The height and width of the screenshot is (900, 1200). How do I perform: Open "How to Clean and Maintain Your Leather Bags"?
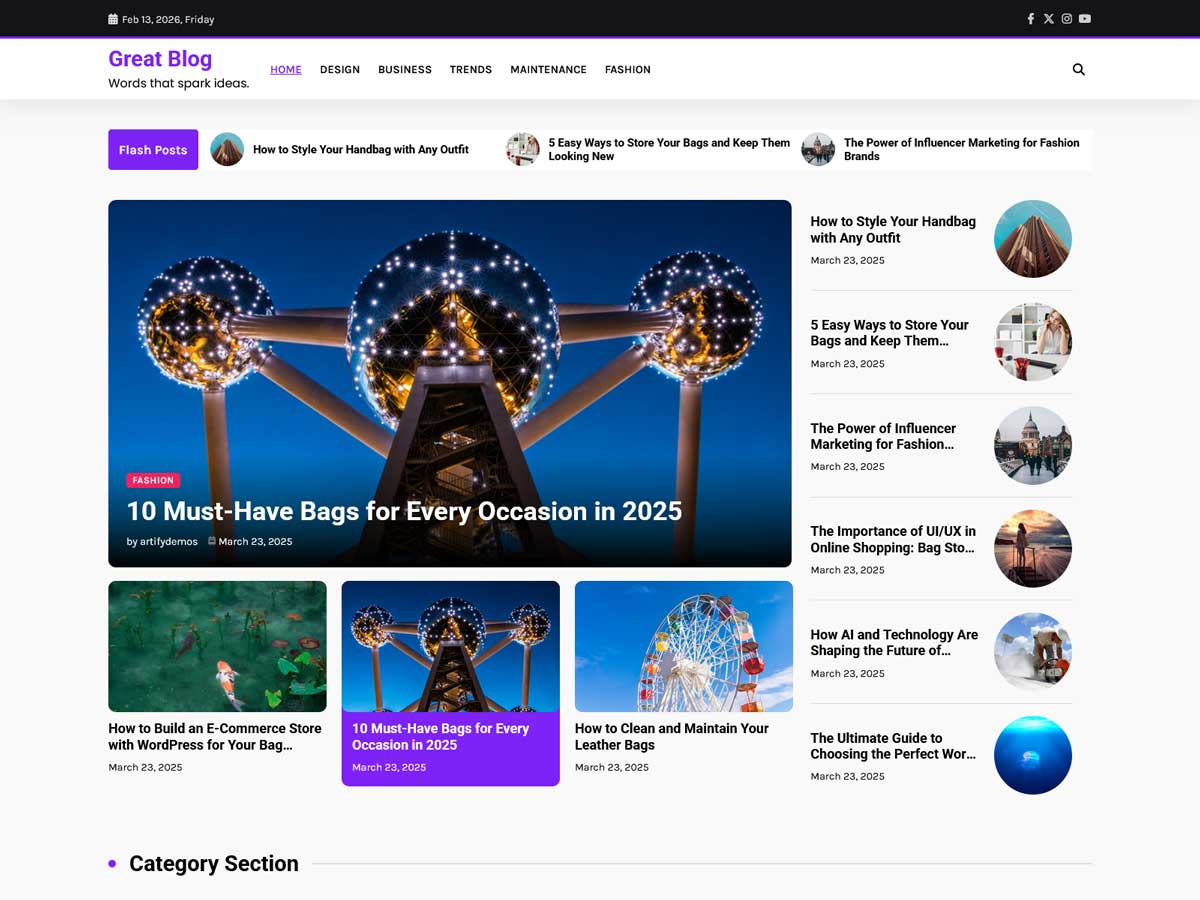coord(671,736)
